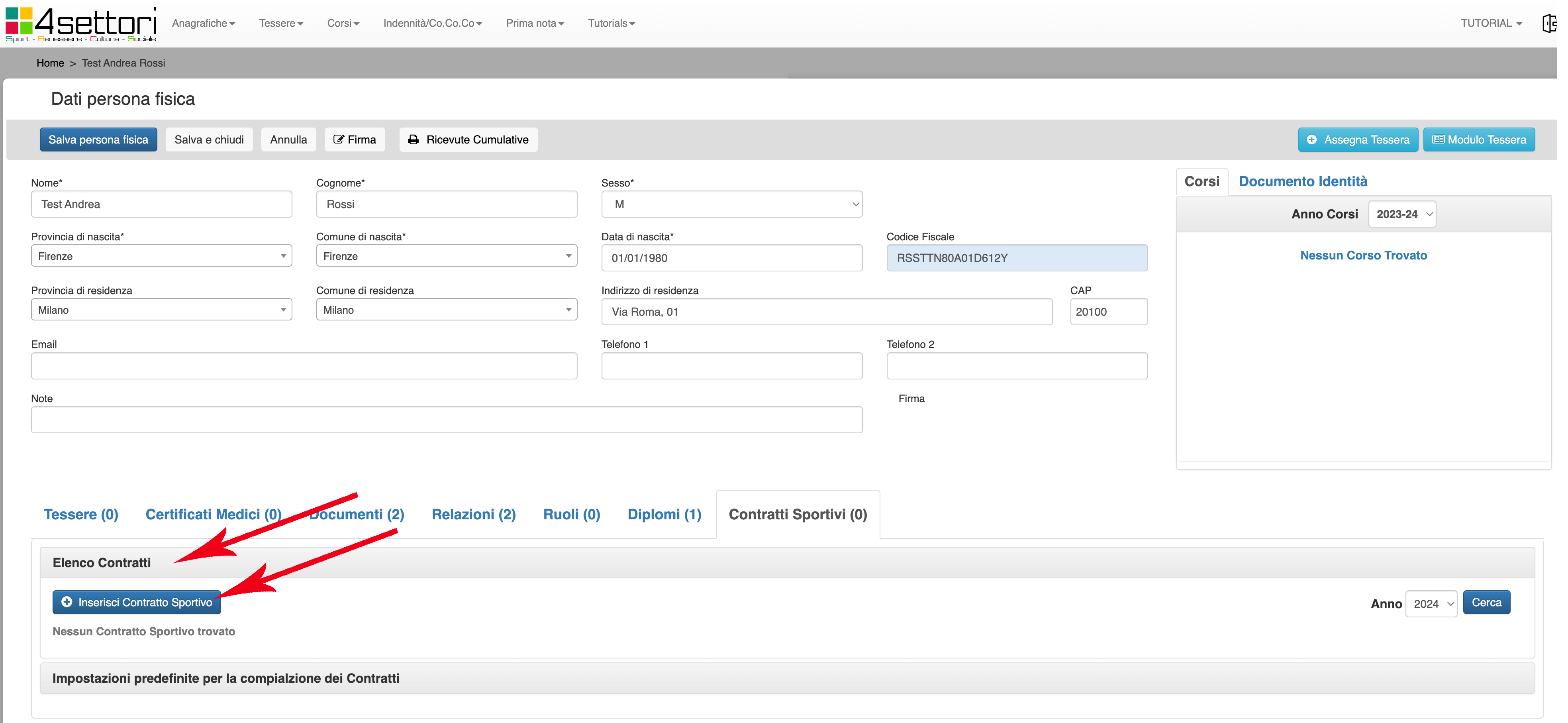Image resolution: width=1568 pixels, height=723 pixels.
Task: Select the Documento Identità tab
Action: [1303, 181]
